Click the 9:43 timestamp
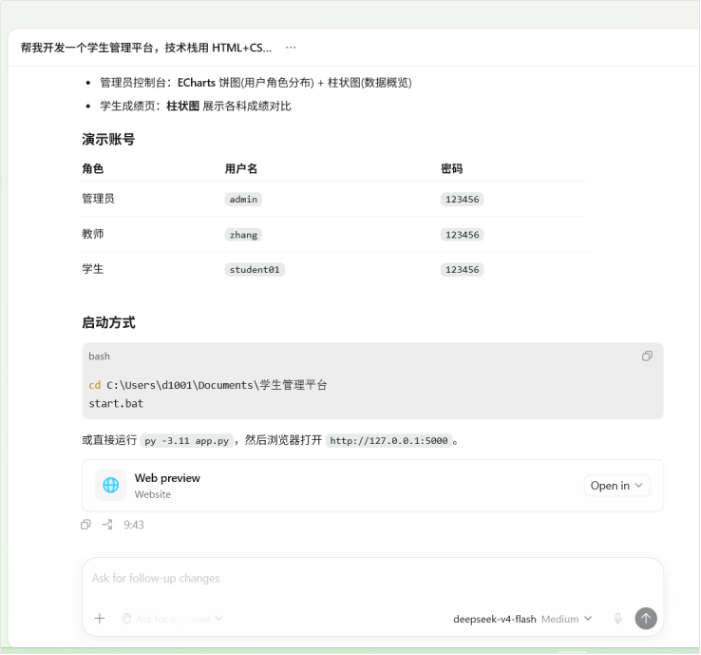This screenshot has height=655, width=701. tap(134, 525)
